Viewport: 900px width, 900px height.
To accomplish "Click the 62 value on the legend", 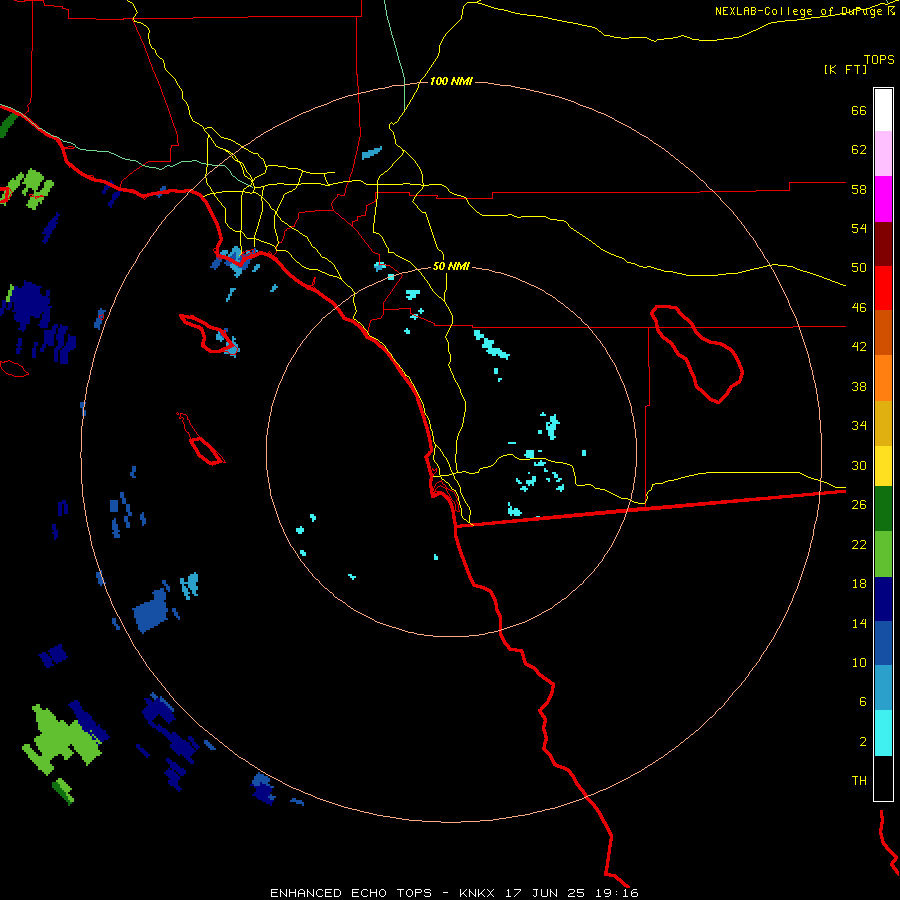I will [x=859, y=150].
